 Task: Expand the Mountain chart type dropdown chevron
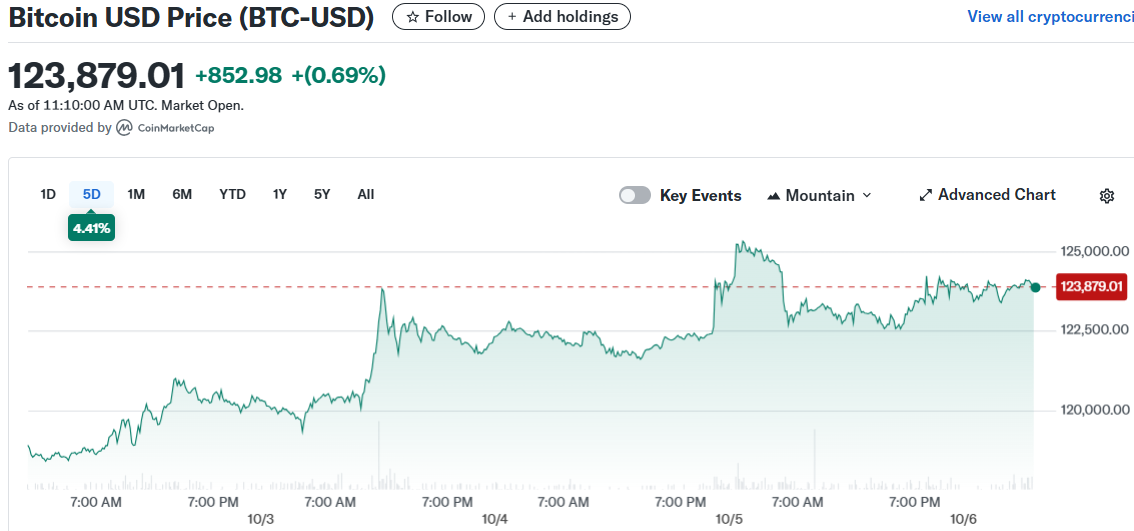tap(867, 195)
